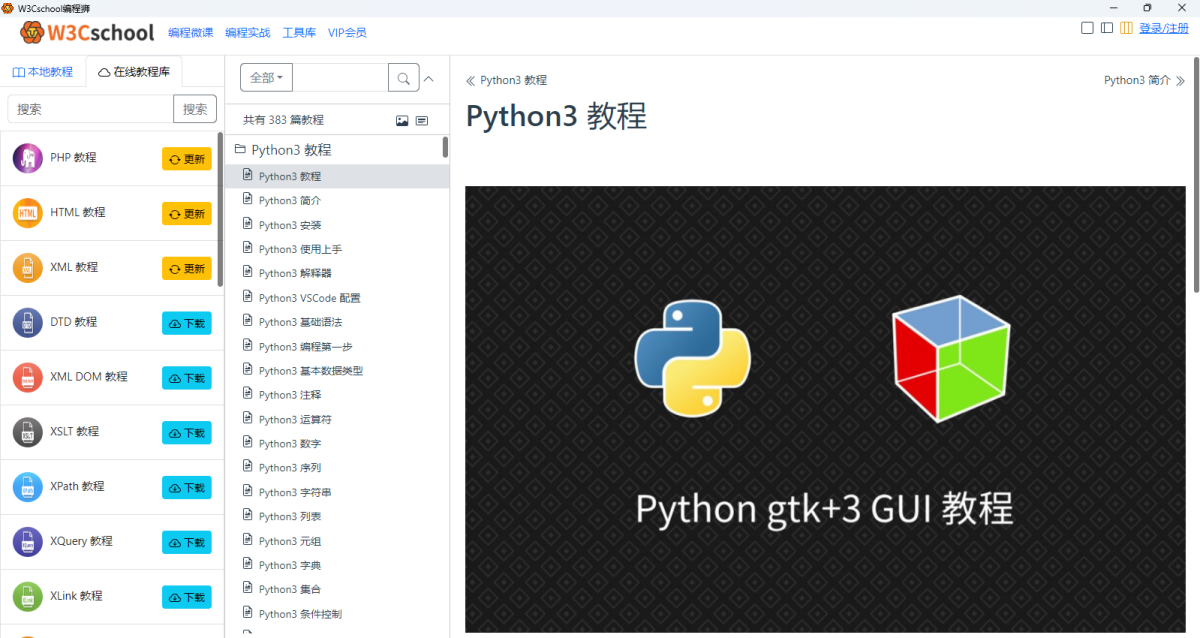Toggle single-pane layout icon

pyautogui.click(x=1087, y=28)
